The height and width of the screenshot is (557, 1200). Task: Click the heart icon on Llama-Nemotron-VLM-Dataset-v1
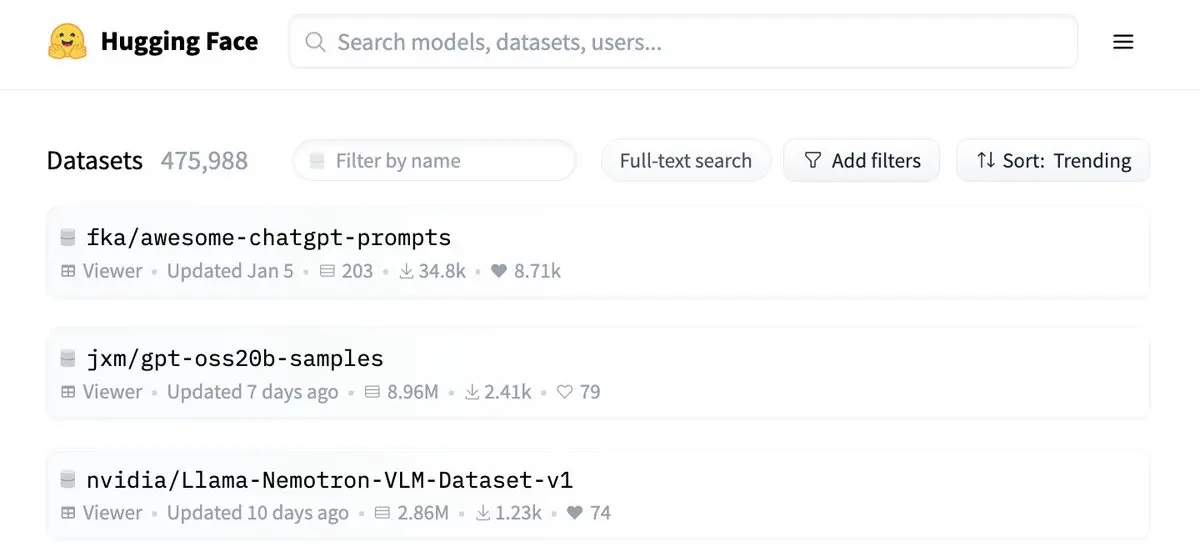pos(574,513)
